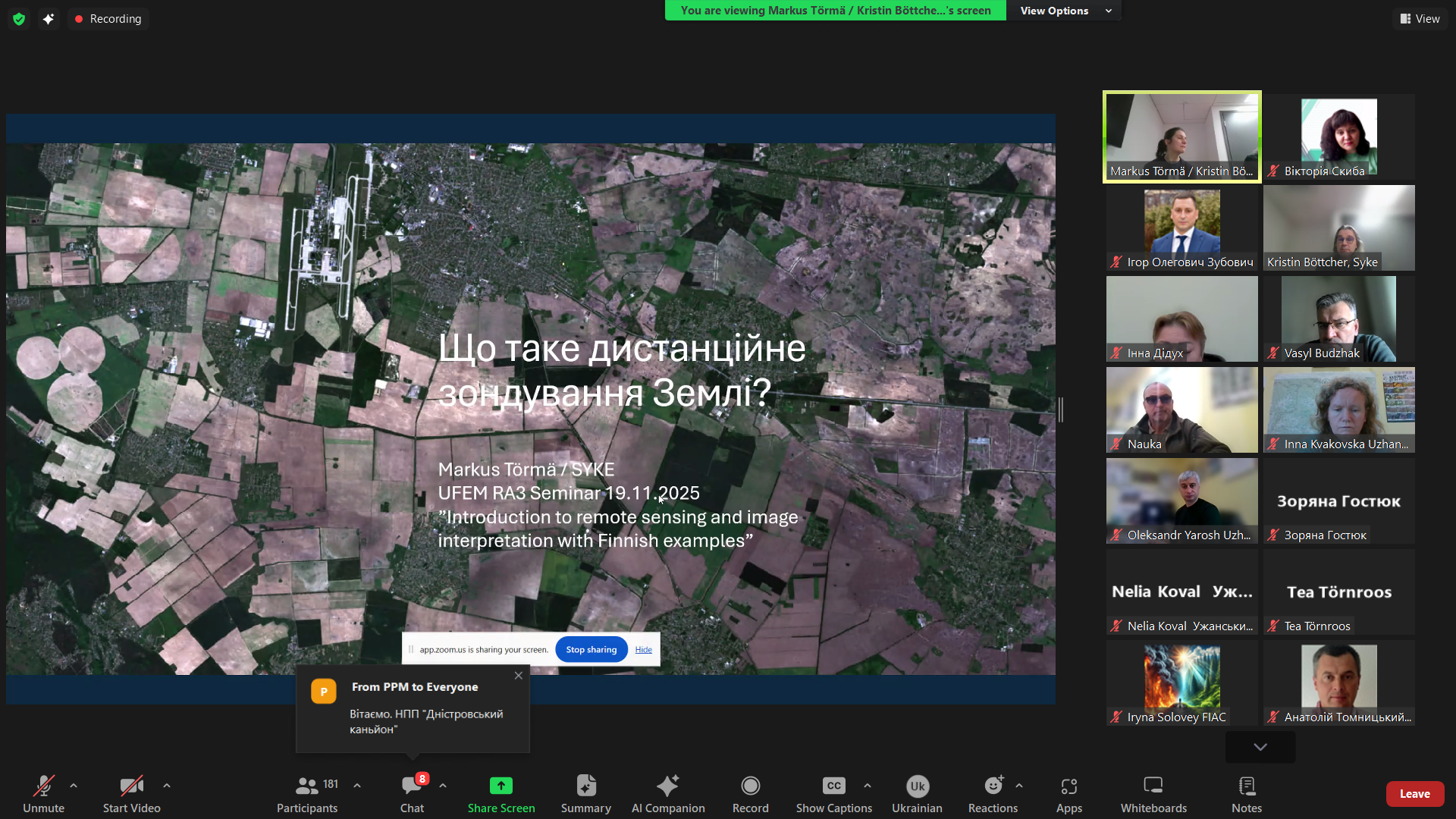Screen dimensions: 1456x819
Task: Expand the microphone settings chevron
Action: point(73,785)
